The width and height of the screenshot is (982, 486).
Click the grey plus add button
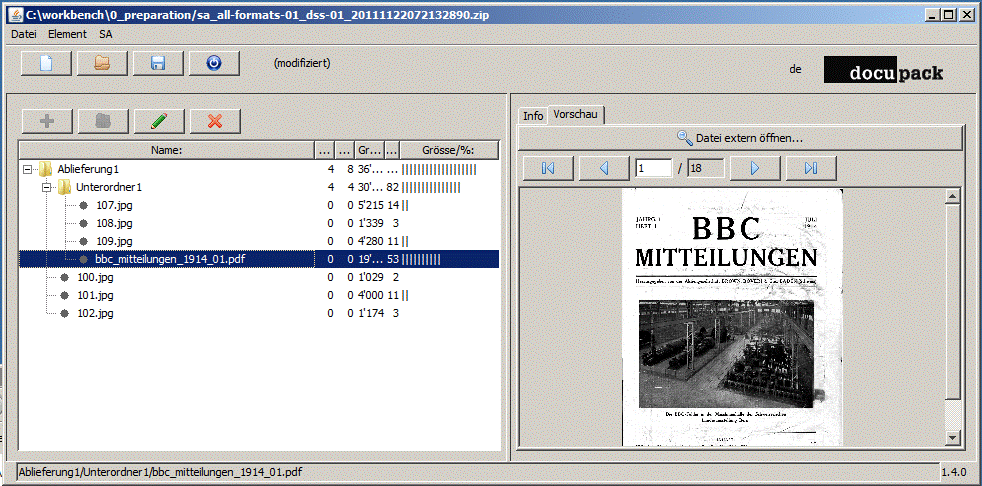coord(47,122)
